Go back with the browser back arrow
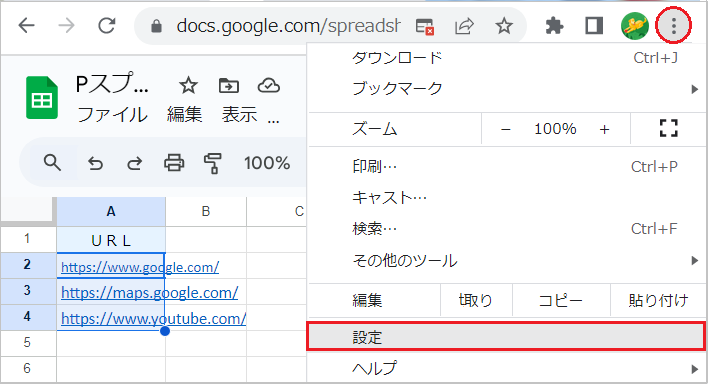 tap(27, 26)
